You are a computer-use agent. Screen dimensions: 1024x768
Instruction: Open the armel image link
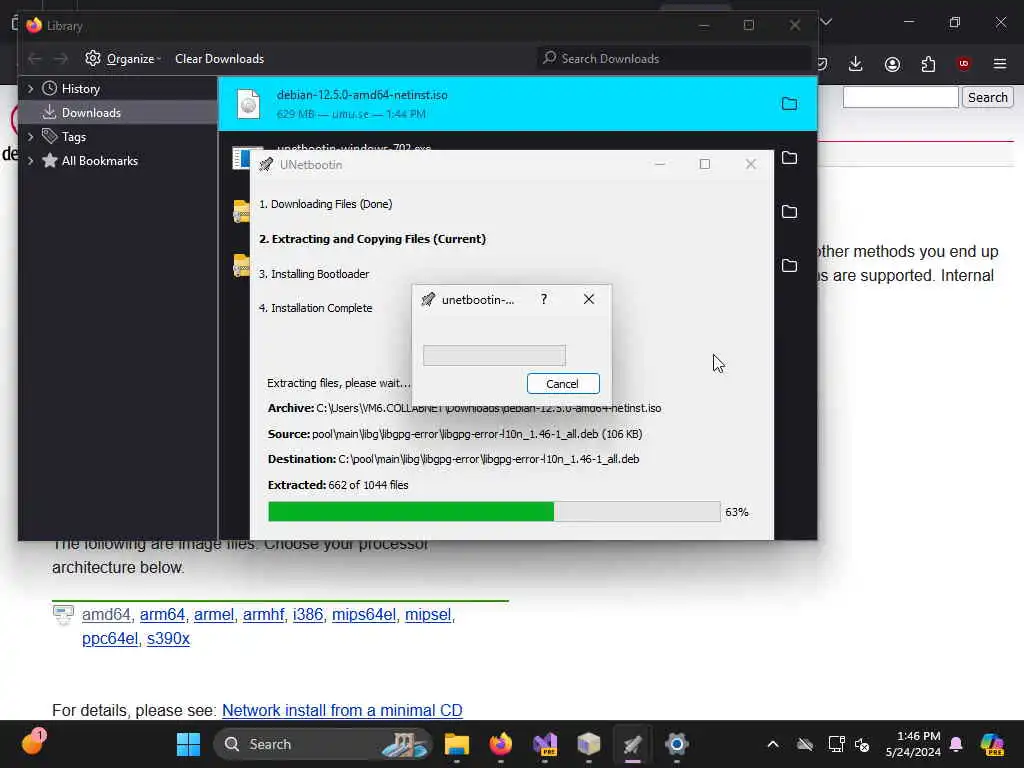214,615
